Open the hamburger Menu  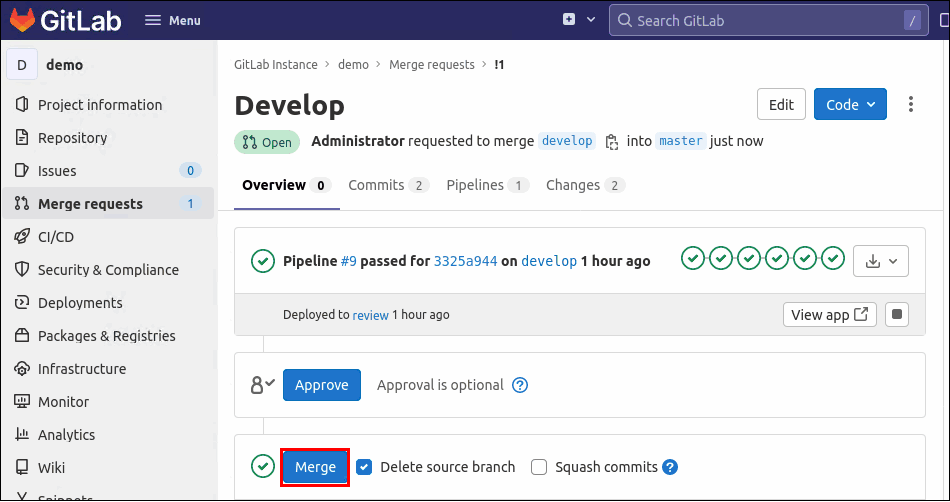click(x=173, y=21)
